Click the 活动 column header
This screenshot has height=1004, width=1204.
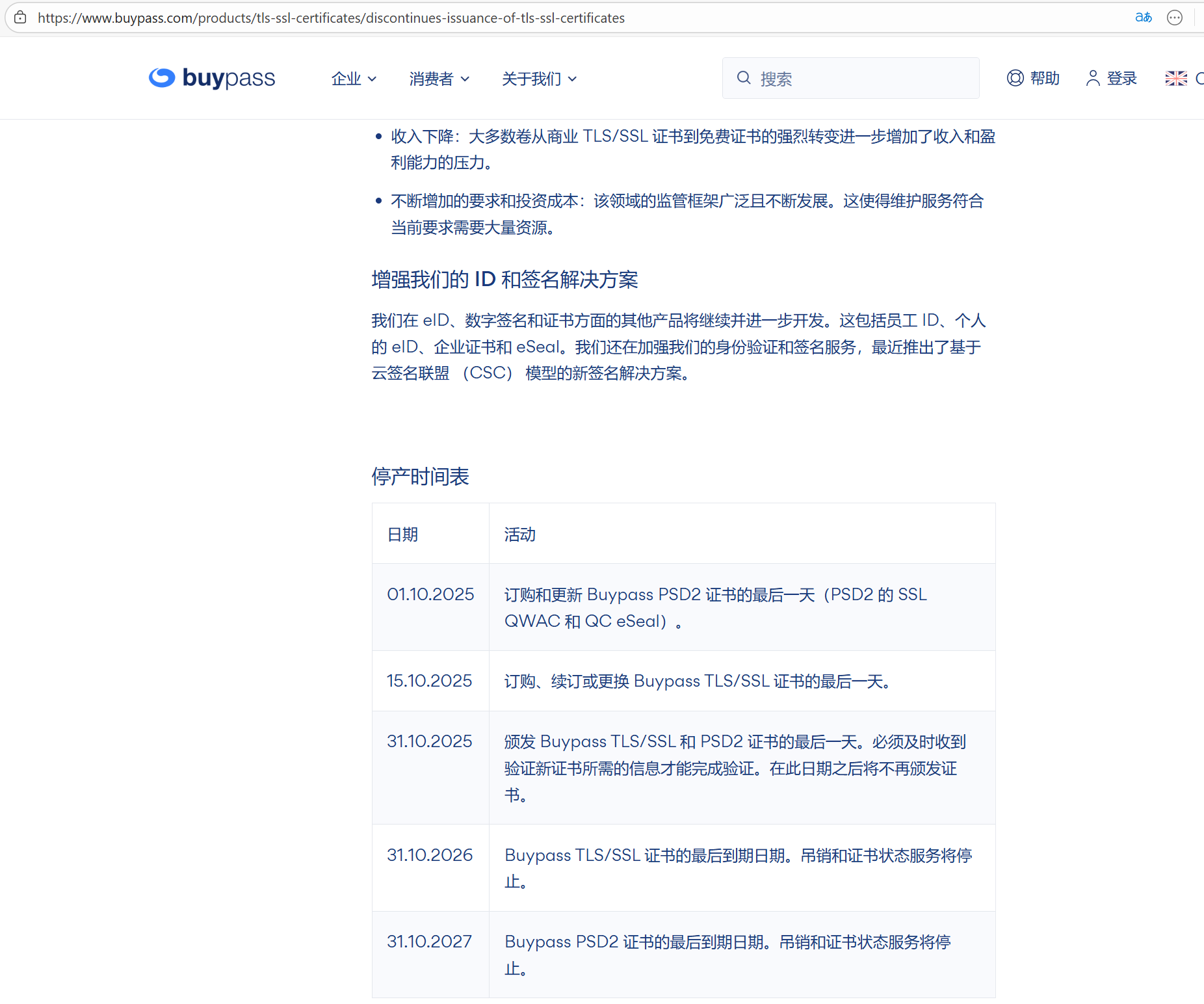(x=519, y=535)
